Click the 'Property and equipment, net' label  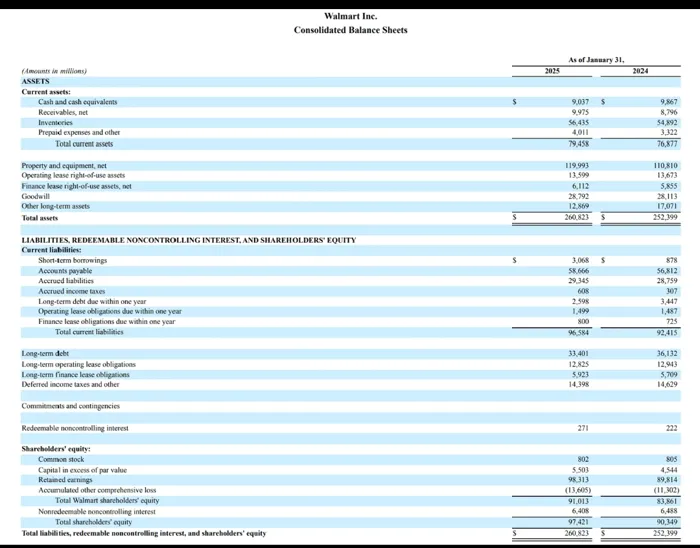pyautogui.click(x=64, y=165)
